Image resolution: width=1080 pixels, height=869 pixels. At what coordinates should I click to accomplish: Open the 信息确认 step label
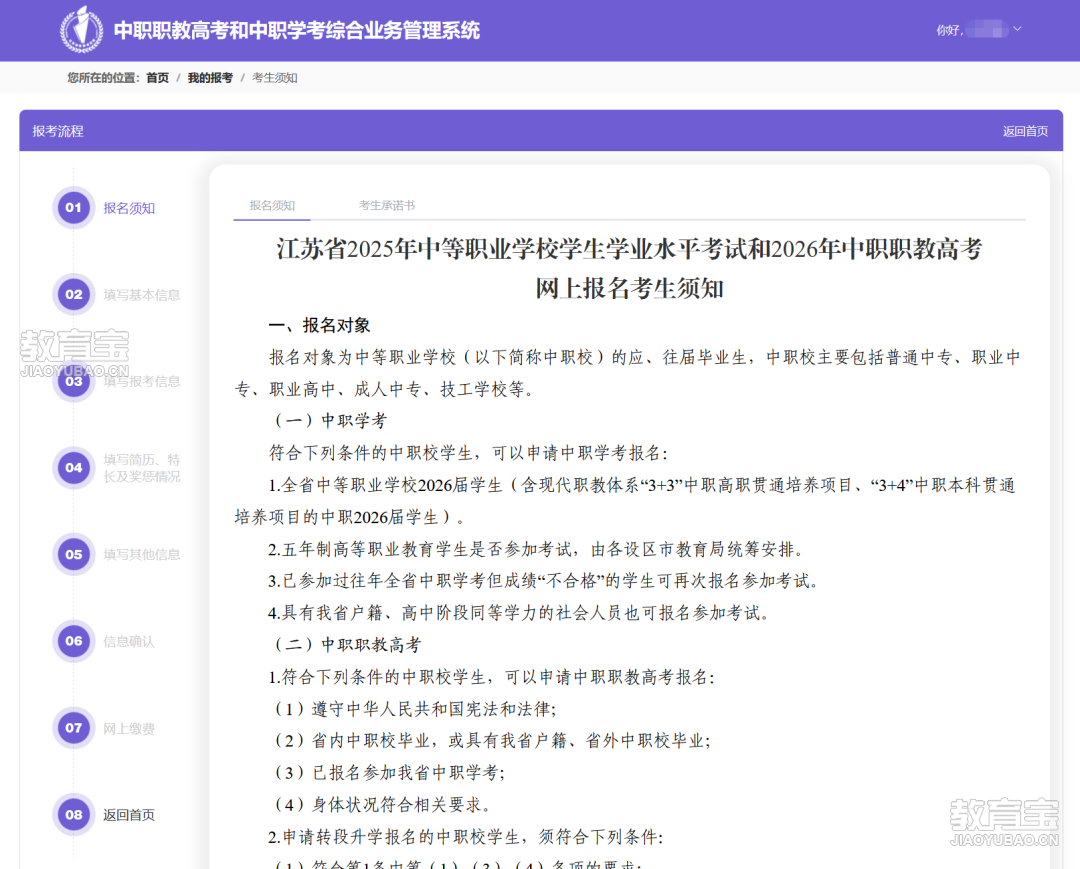click(129, 642)
